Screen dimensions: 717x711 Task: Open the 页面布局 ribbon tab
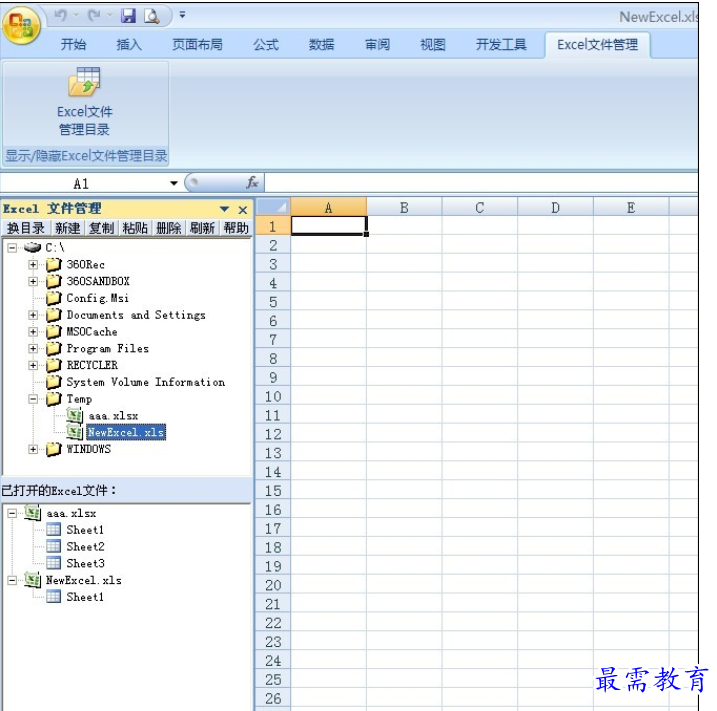198,44
